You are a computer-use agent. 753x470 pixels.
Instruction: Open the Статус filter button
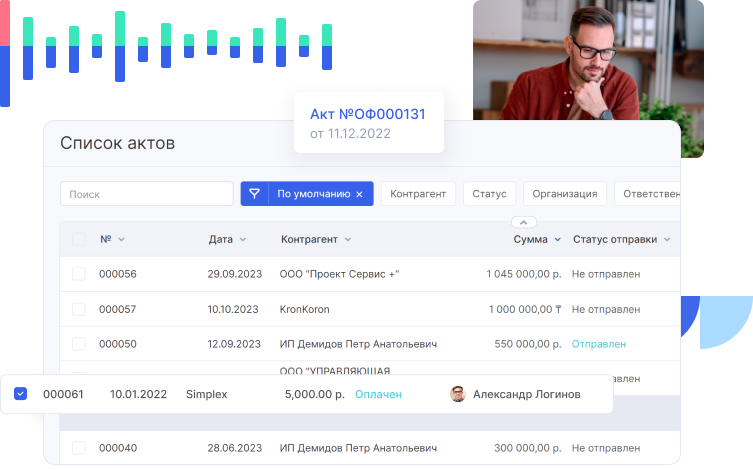tap(490, 194)
